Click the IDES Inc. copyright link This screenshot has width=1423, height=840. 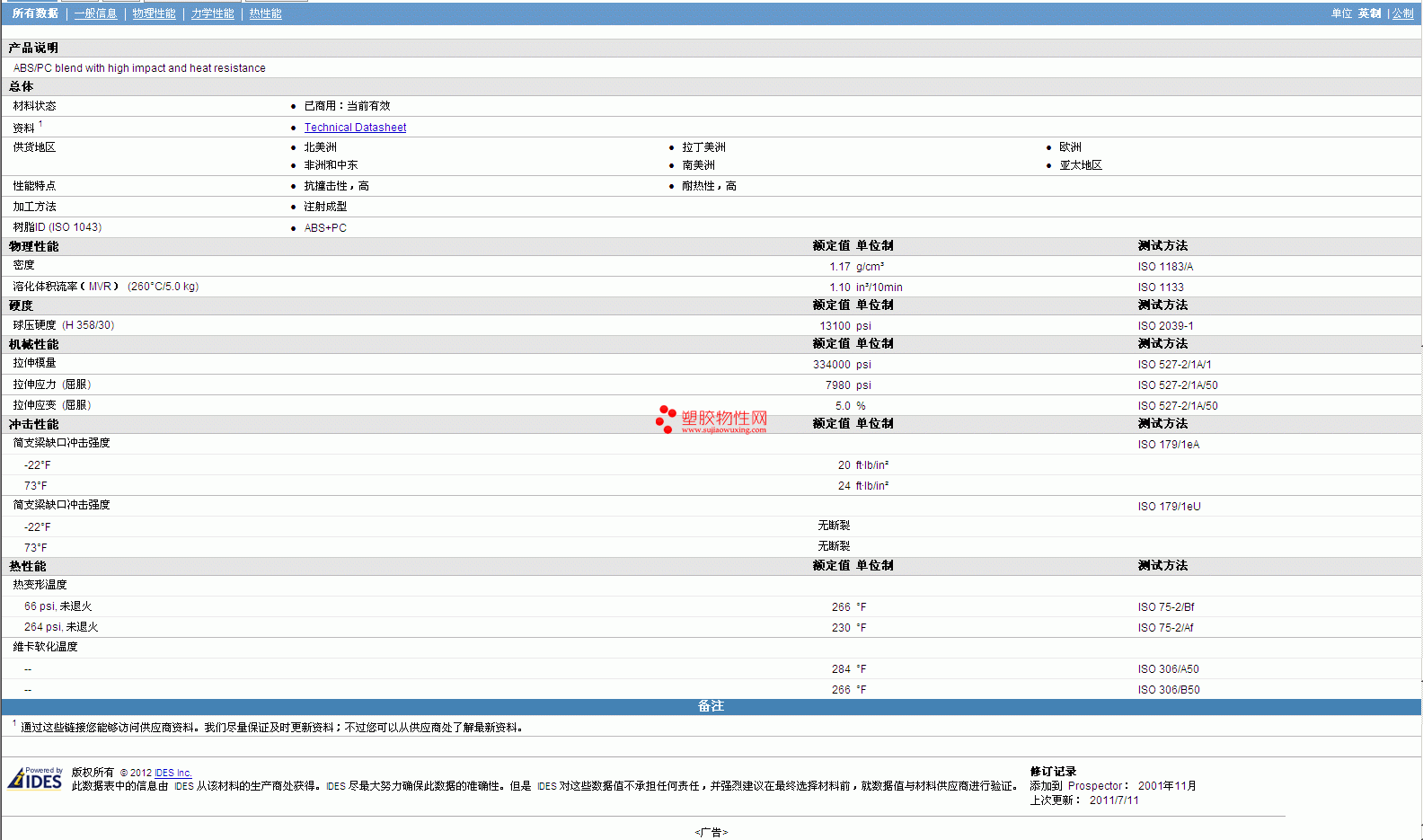(x=173, y=773)
